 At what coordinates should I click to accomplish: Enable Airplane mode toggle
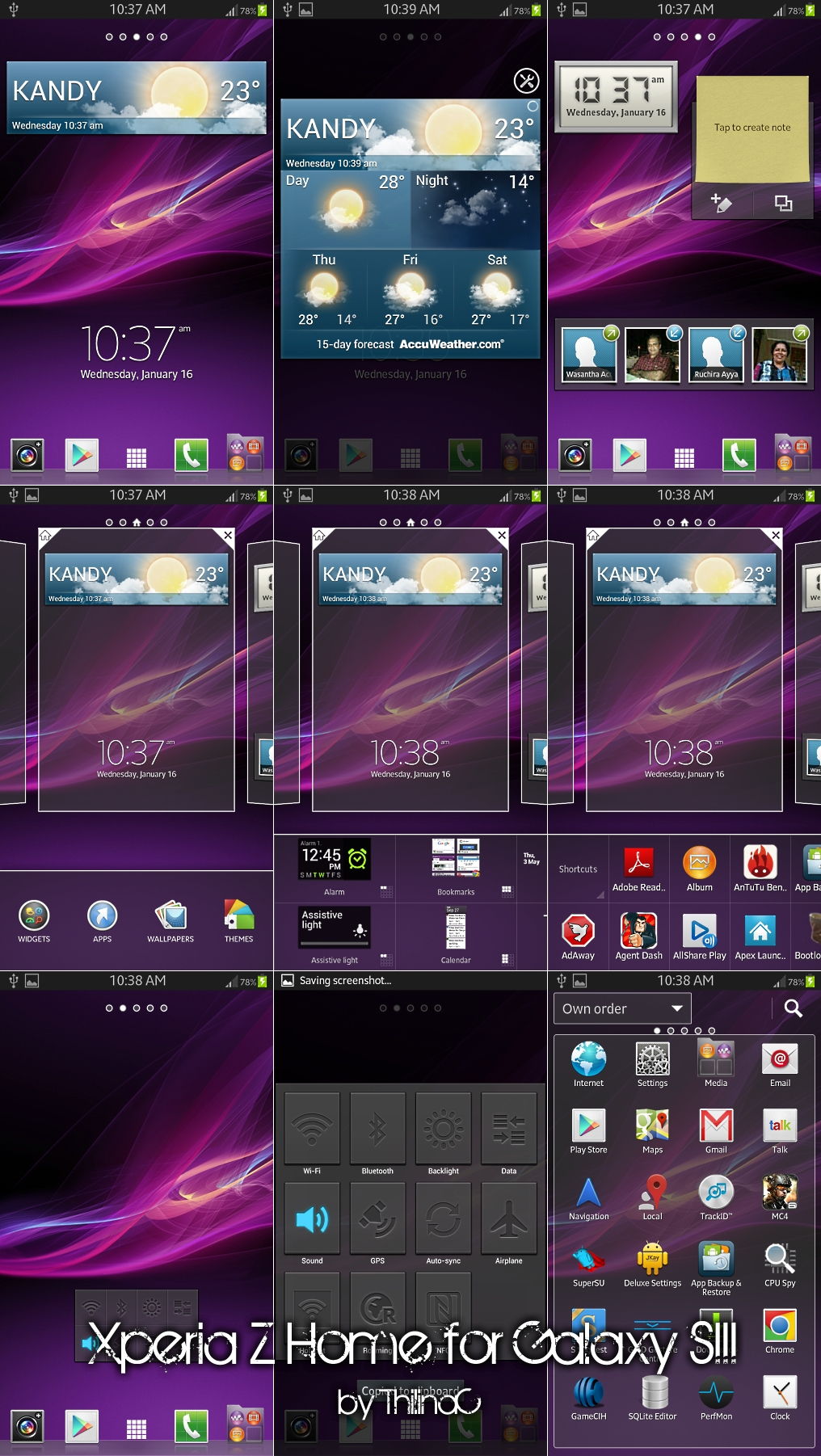pyautogui.click(x=508, y=1219)
